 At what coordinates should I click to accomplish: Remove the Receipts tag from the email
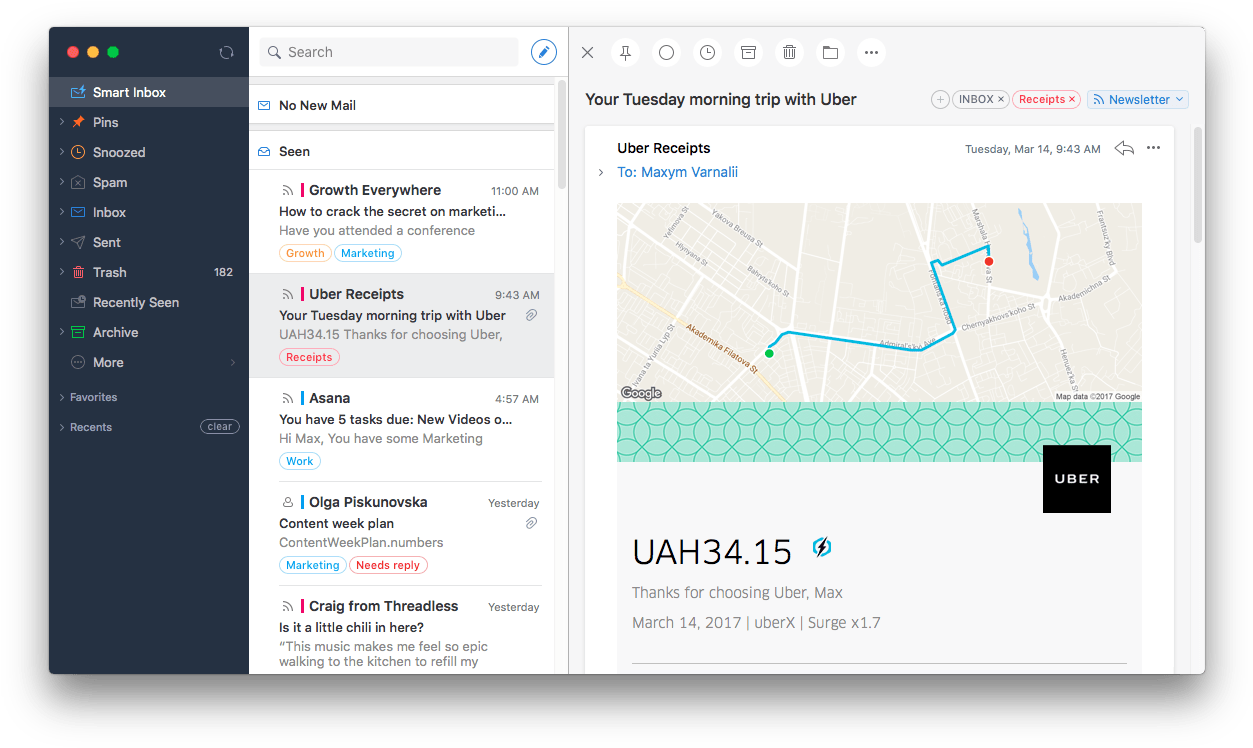click(1072, 100)
